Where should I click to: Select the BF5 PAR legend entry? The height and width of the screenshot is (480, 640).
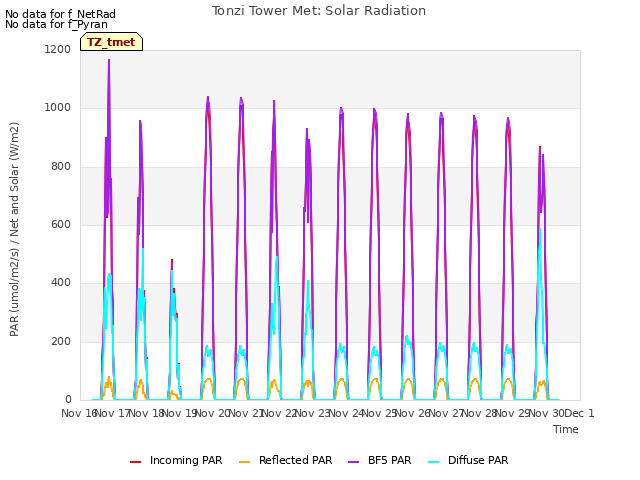pos(379,460)
